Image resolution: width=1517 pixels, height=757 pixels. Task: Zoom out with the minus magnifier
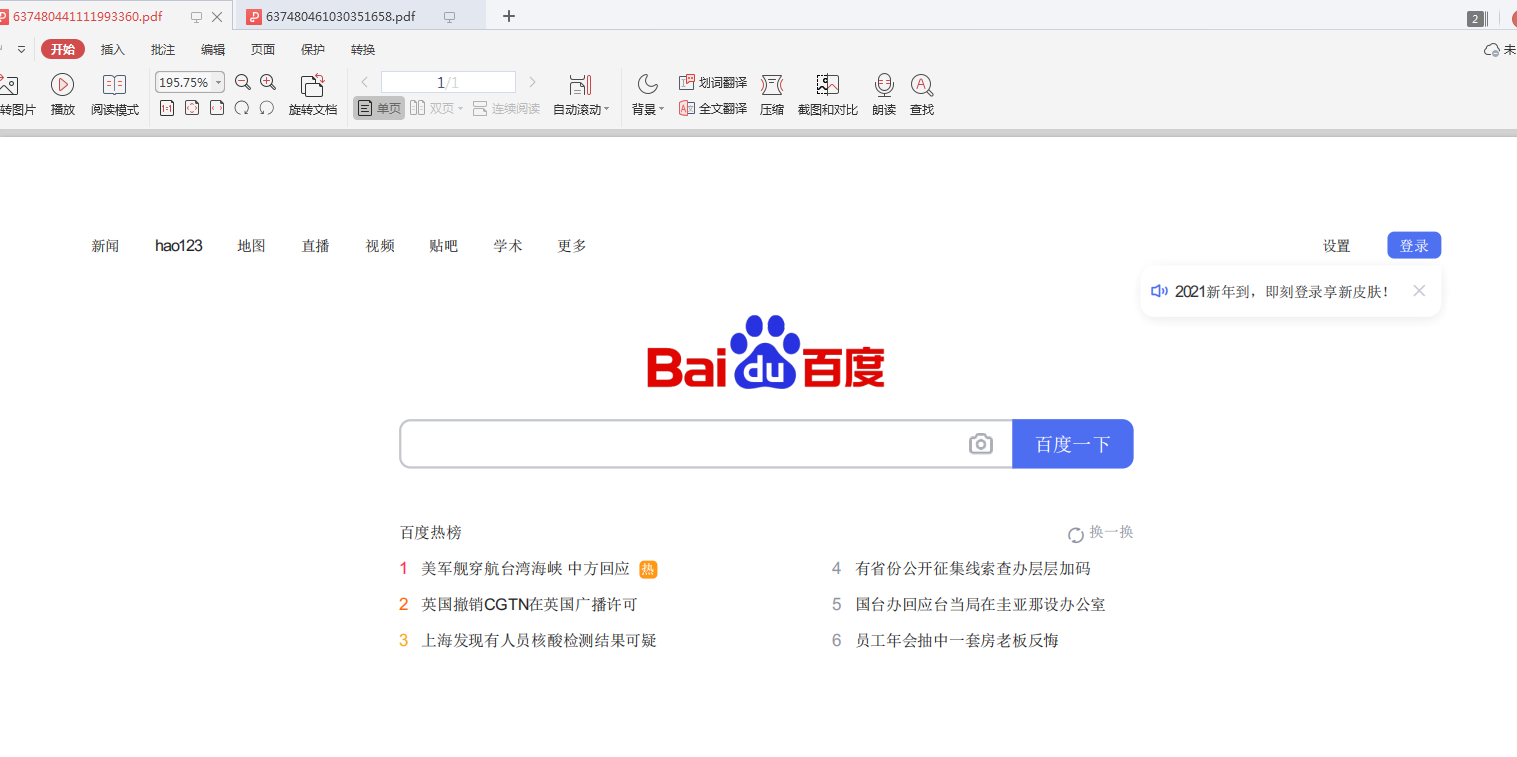pos(243,82)
